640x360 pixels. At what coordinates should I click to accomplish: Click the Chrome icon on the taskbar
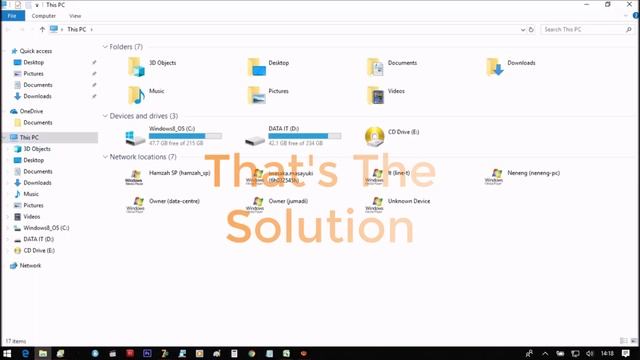click(x=251, y=353)
